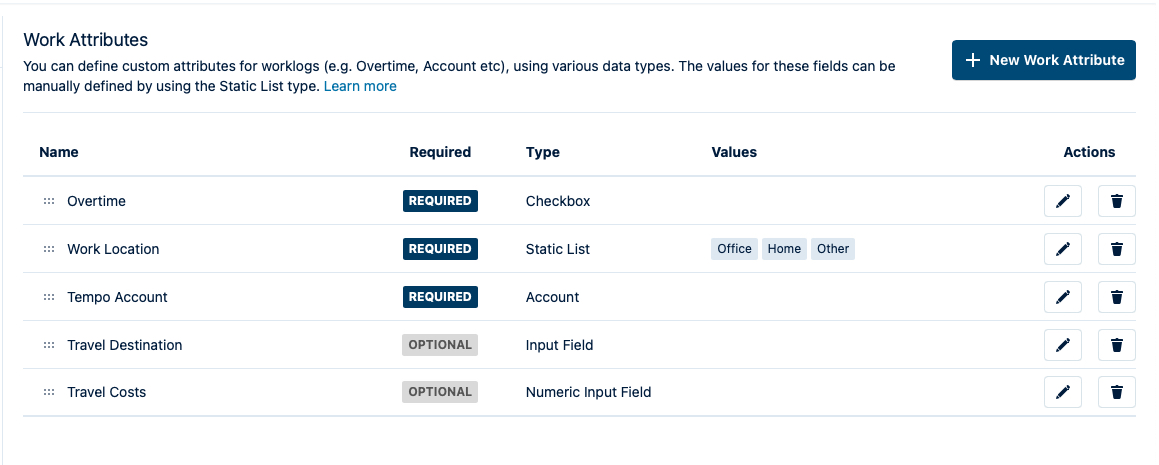Image resolution: width=1159 pixels, height=465 pixels.
Task: Remove the Travel Costs attribute
Action: (x=1116, y=392)
